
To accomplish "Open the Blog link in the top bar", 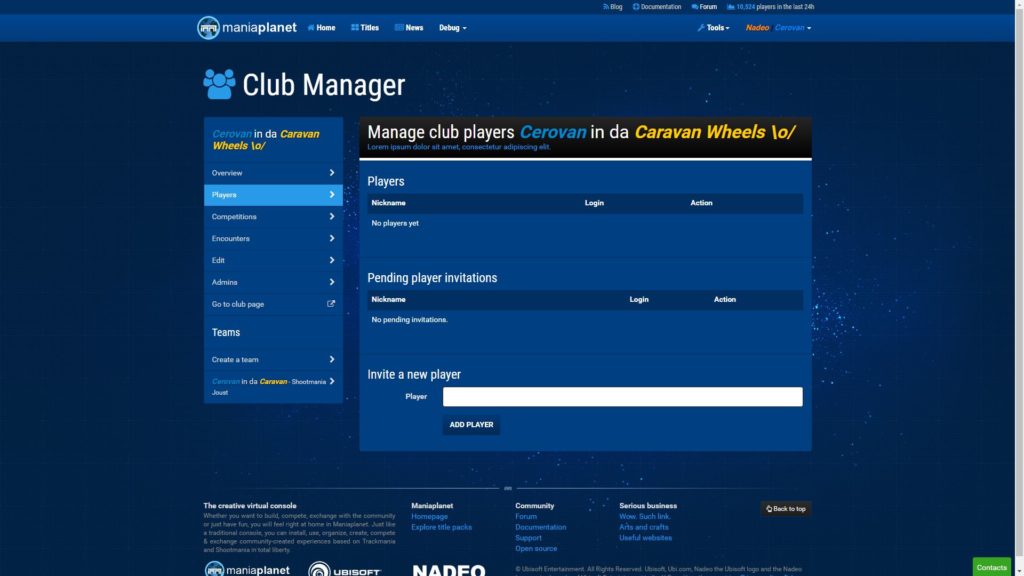I will 612,7.
